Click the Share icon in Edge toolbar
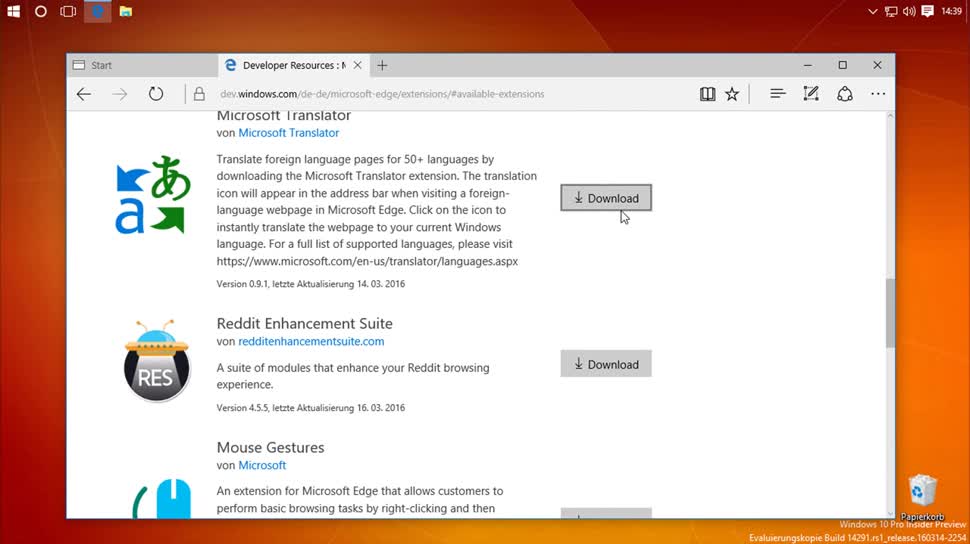The image size is (970, 544). 844,94
